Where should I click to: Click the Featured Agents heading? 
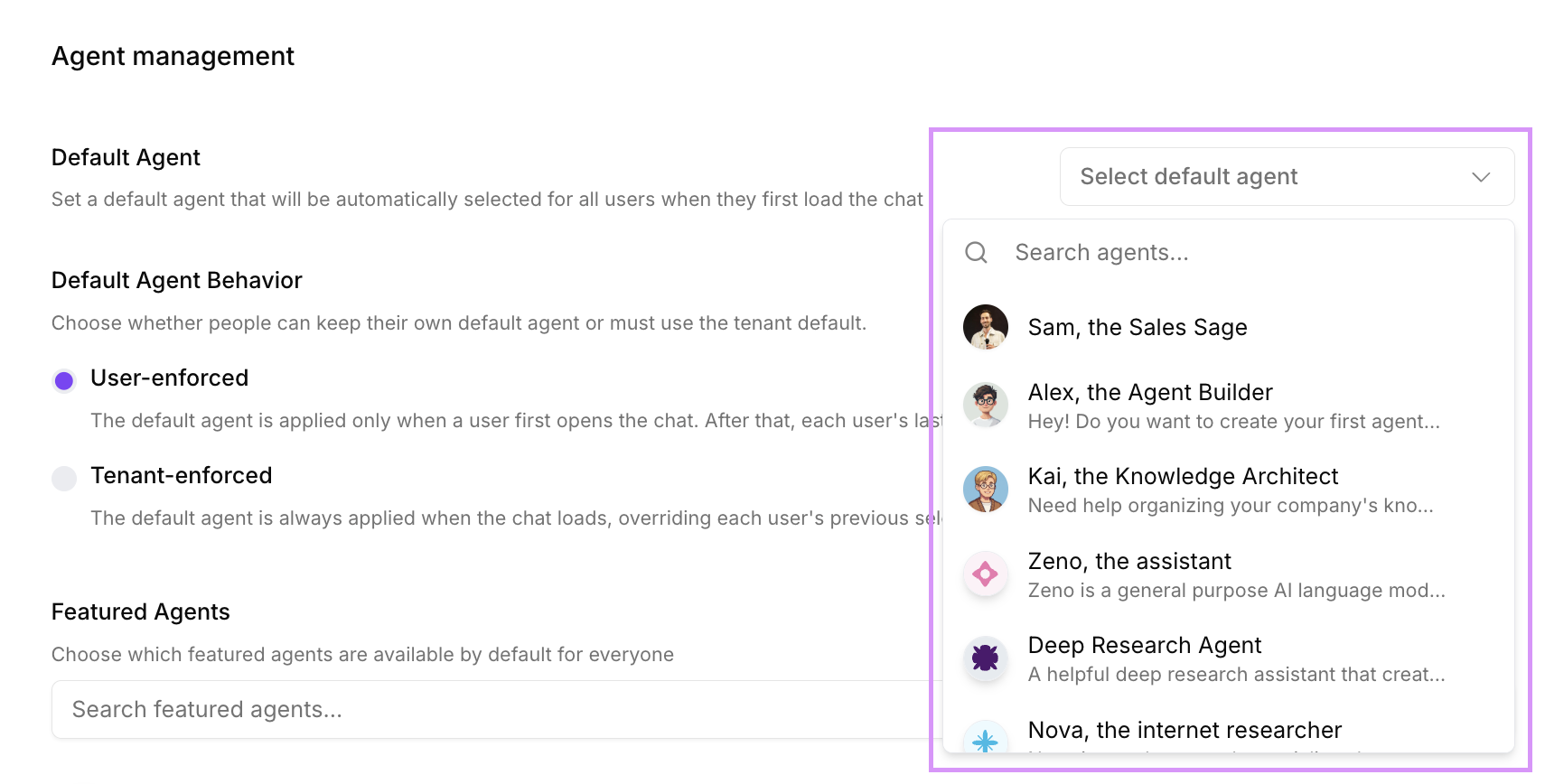(140, 611)
